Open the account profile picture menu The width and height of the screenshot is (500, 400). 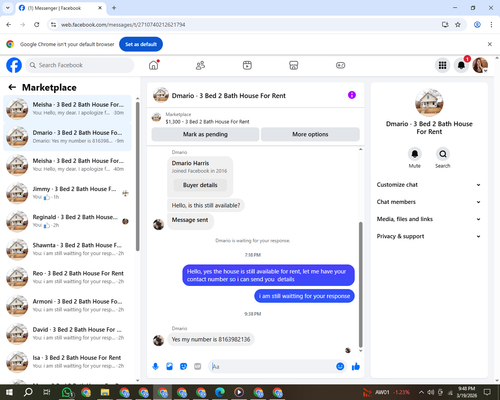(480, 65)
